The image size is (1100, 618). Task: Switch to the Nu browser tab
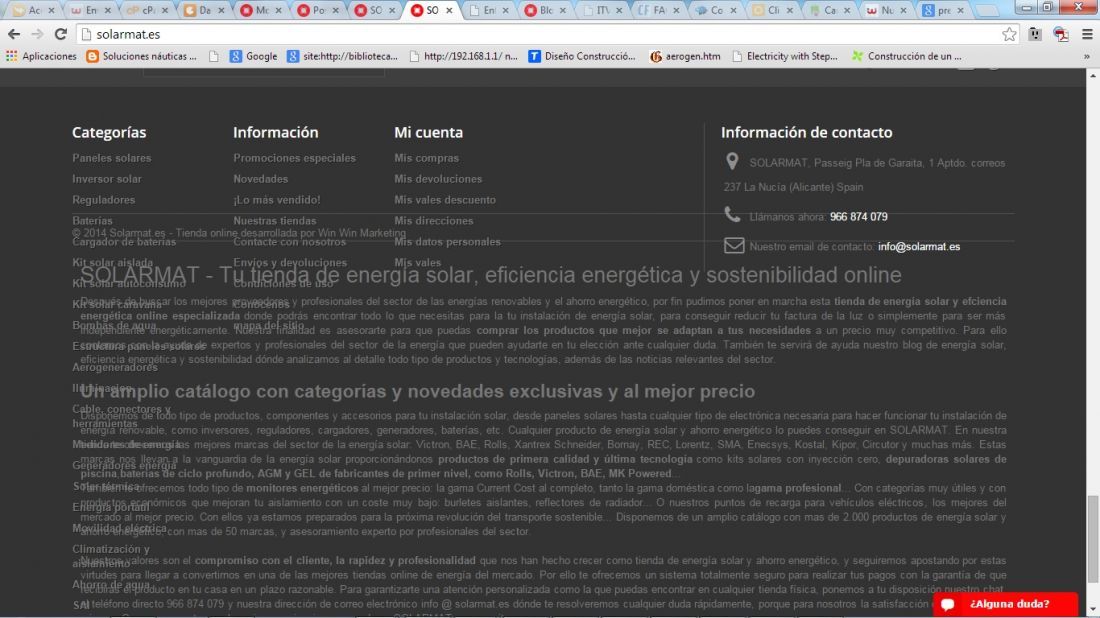(x=887, y=11)
